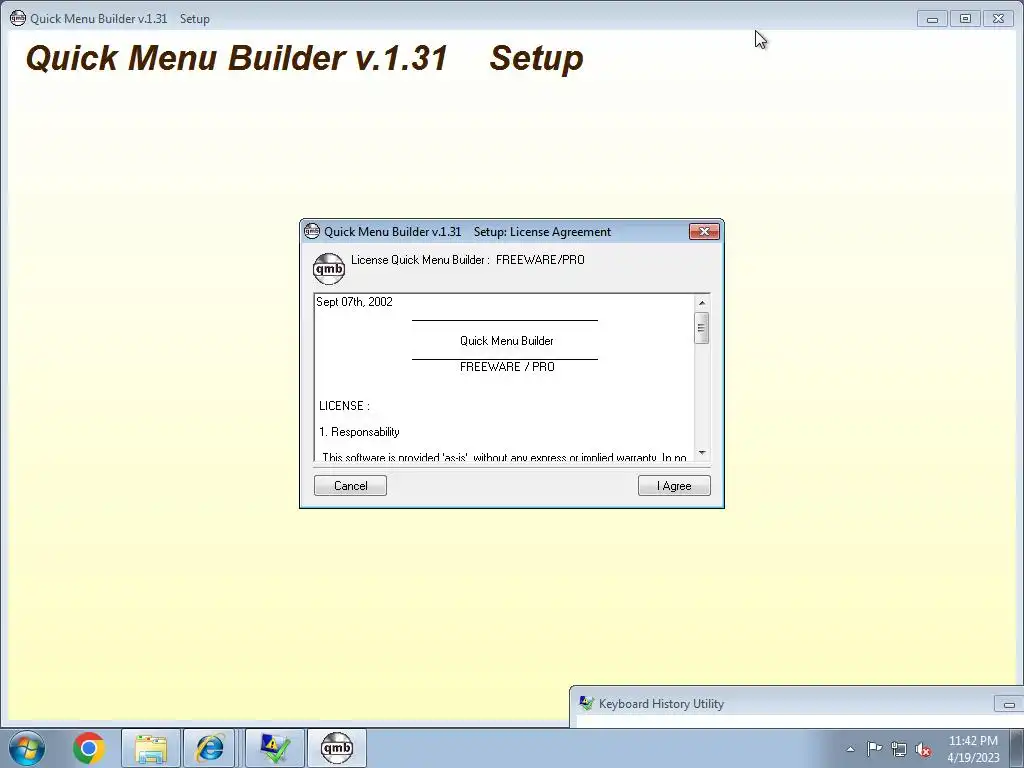The height and width of the screenshot is (768, 1024).
Task: Close the License Agreement dialog window
Action: (704, 231)
